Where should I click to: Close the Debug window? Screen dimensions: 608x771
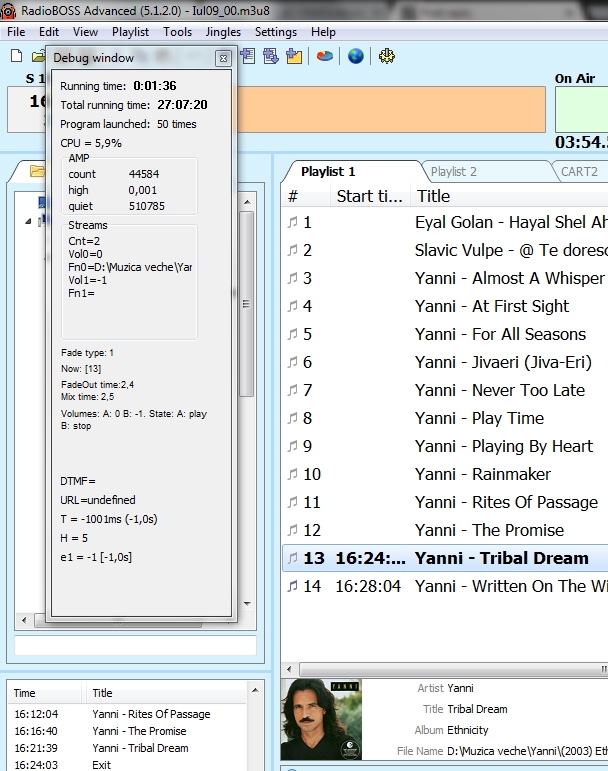point(223,59)
